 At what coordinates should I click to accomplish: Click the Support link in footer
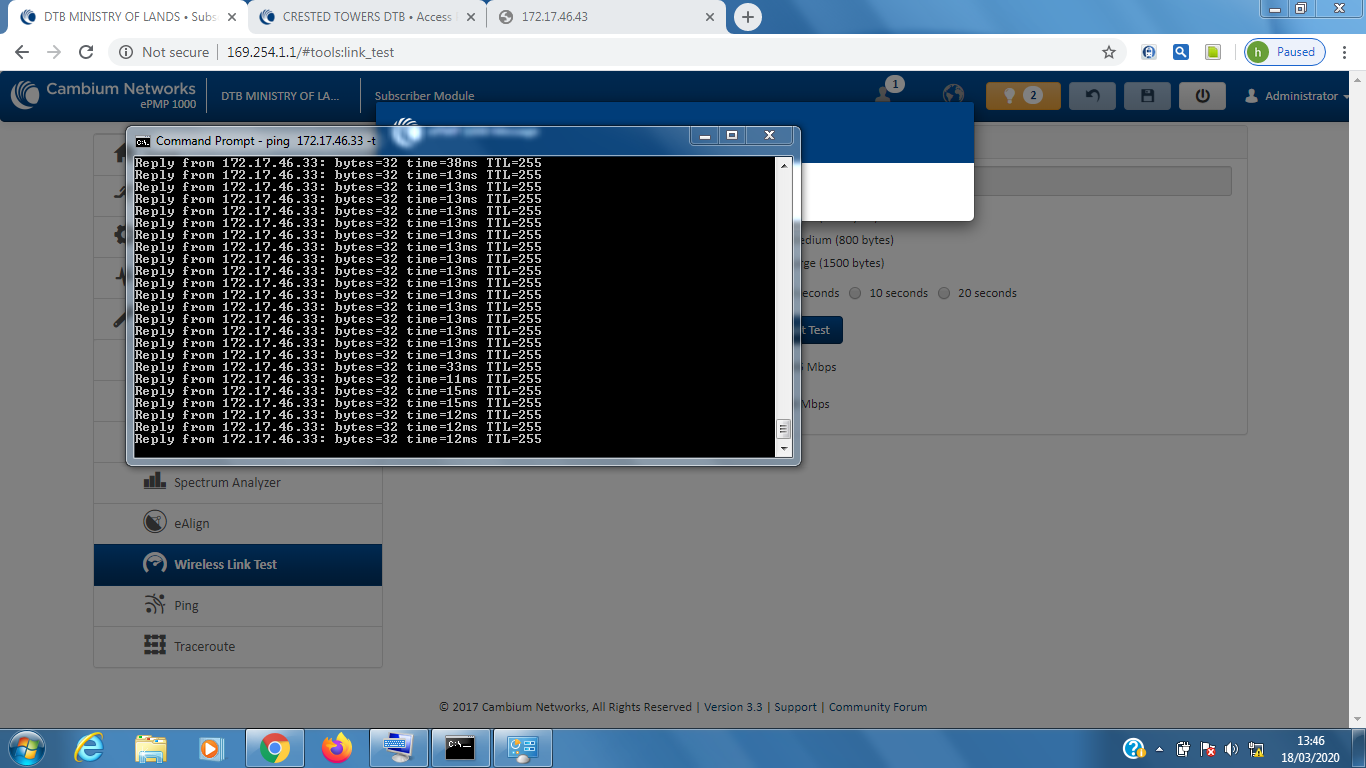795,707
